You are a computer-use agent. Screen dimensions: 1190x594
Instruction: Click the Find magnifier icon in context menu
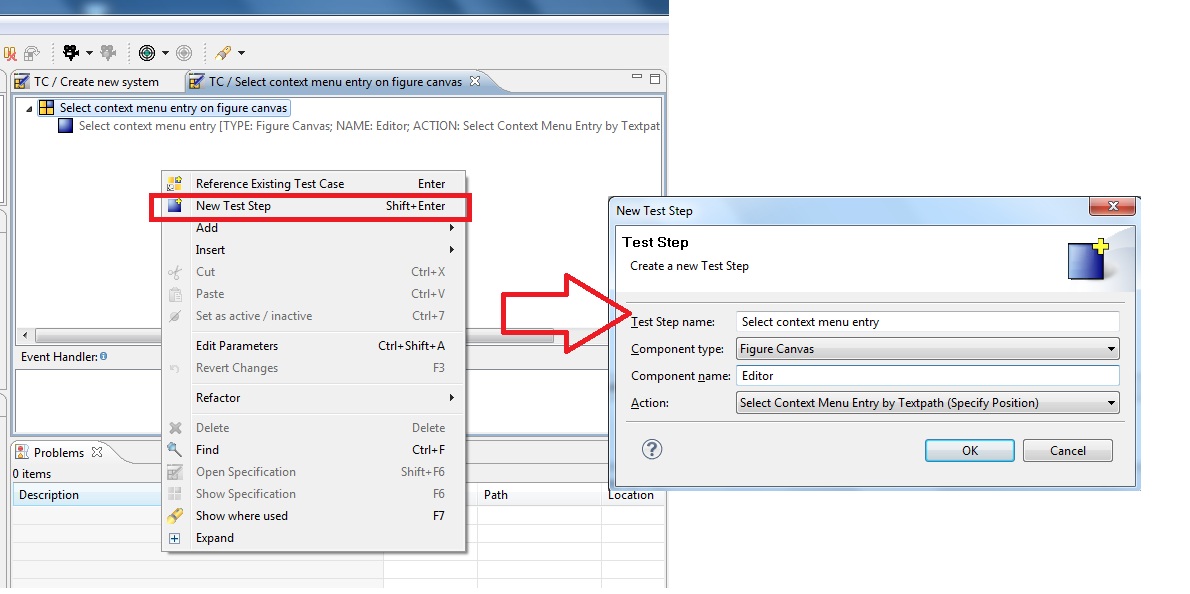point(175,450)
